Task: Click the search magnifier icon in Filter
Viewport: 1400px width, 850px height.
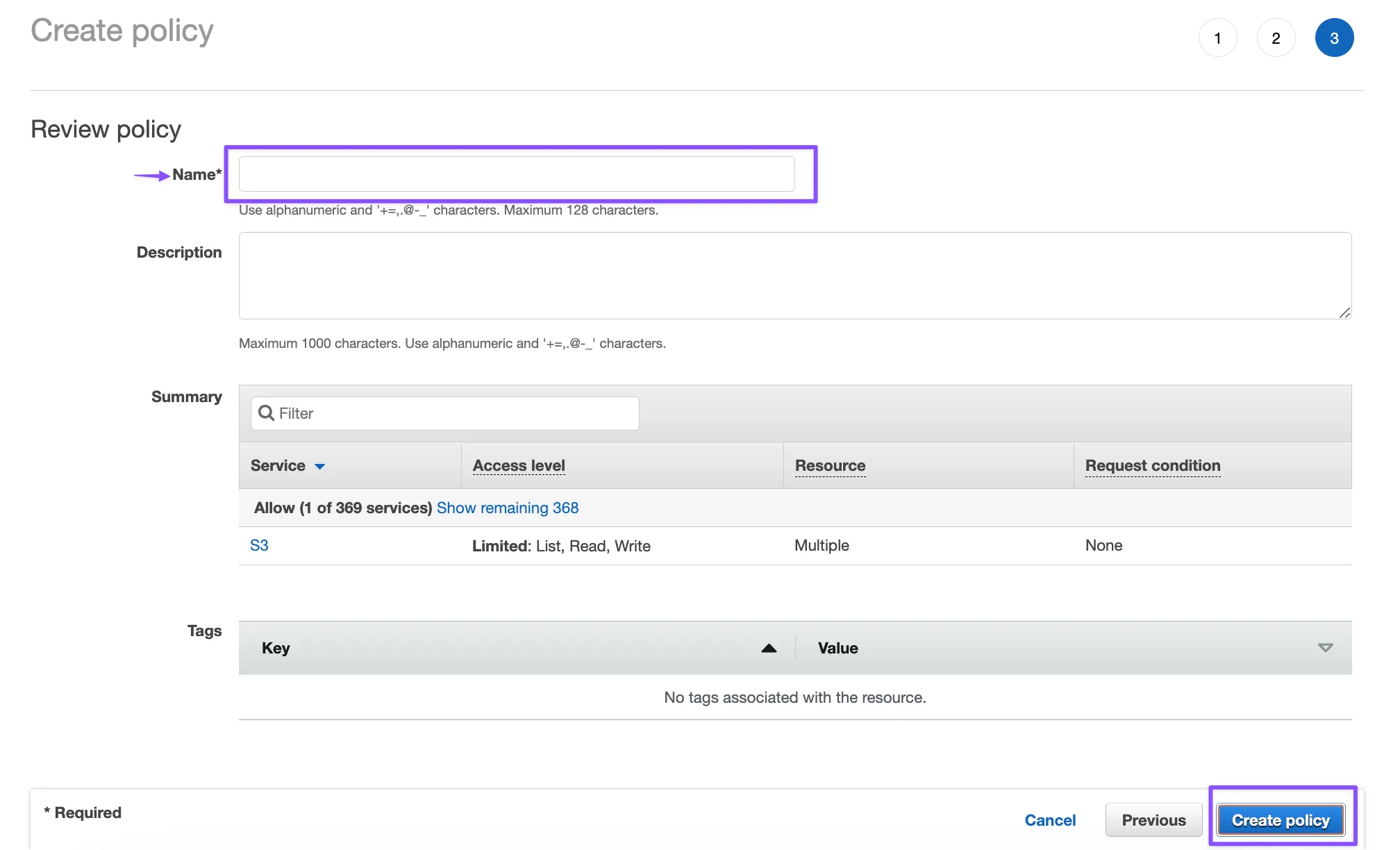Action: (x=265, y=413)
